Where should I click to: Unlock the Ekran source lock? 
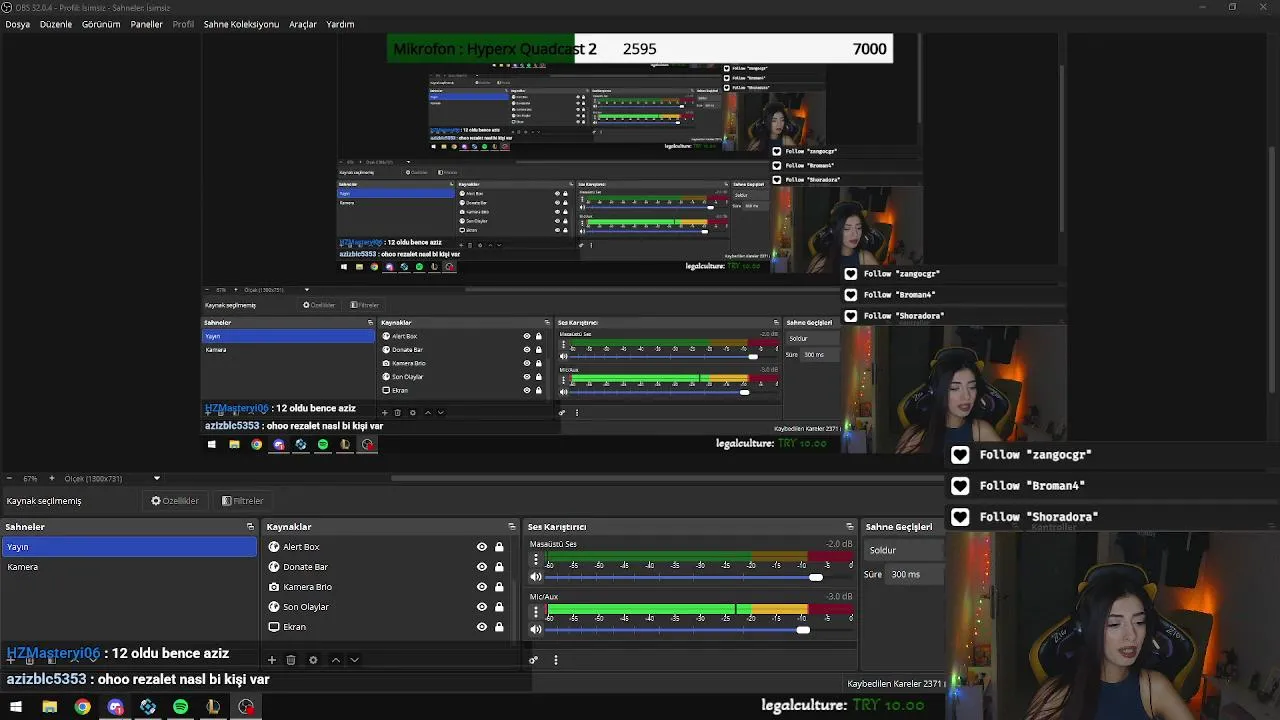pos(499,627)
